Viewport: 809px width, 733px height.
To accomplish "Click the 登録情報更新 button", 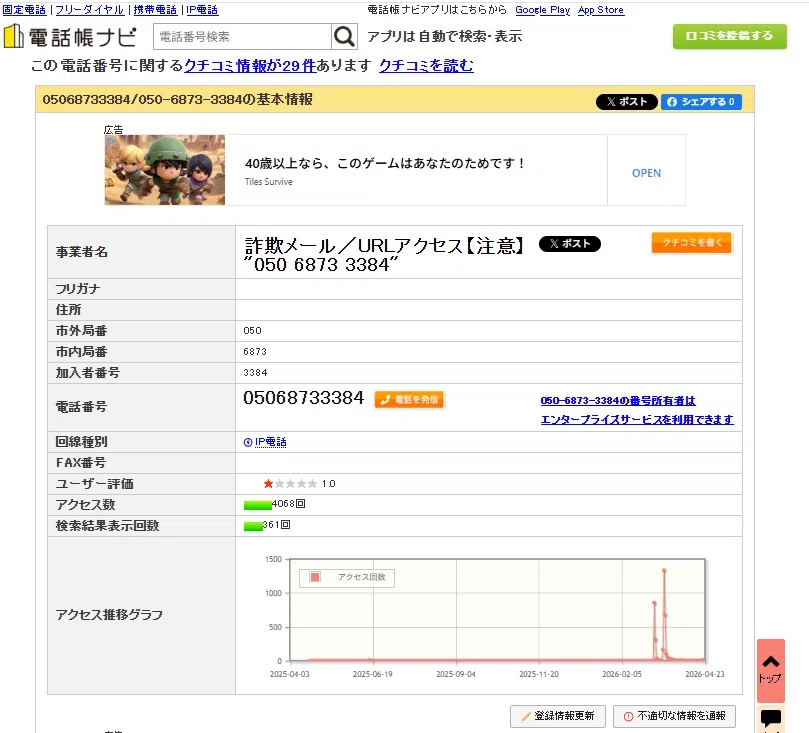I will pos(558,716).
